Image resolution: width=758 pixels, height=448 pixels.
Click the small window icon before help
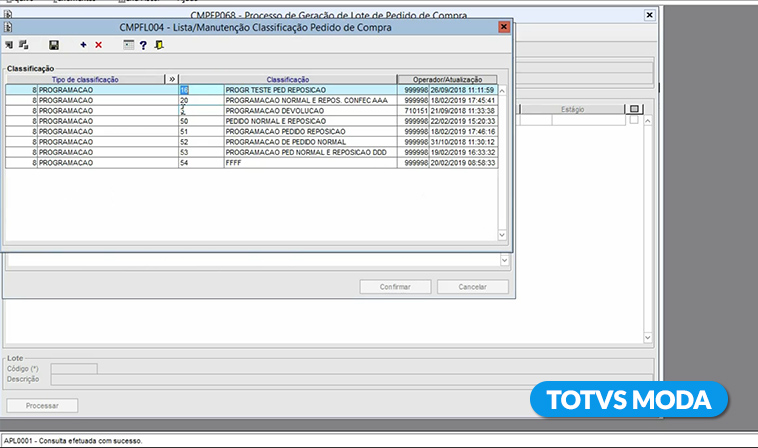coord(128,45)
